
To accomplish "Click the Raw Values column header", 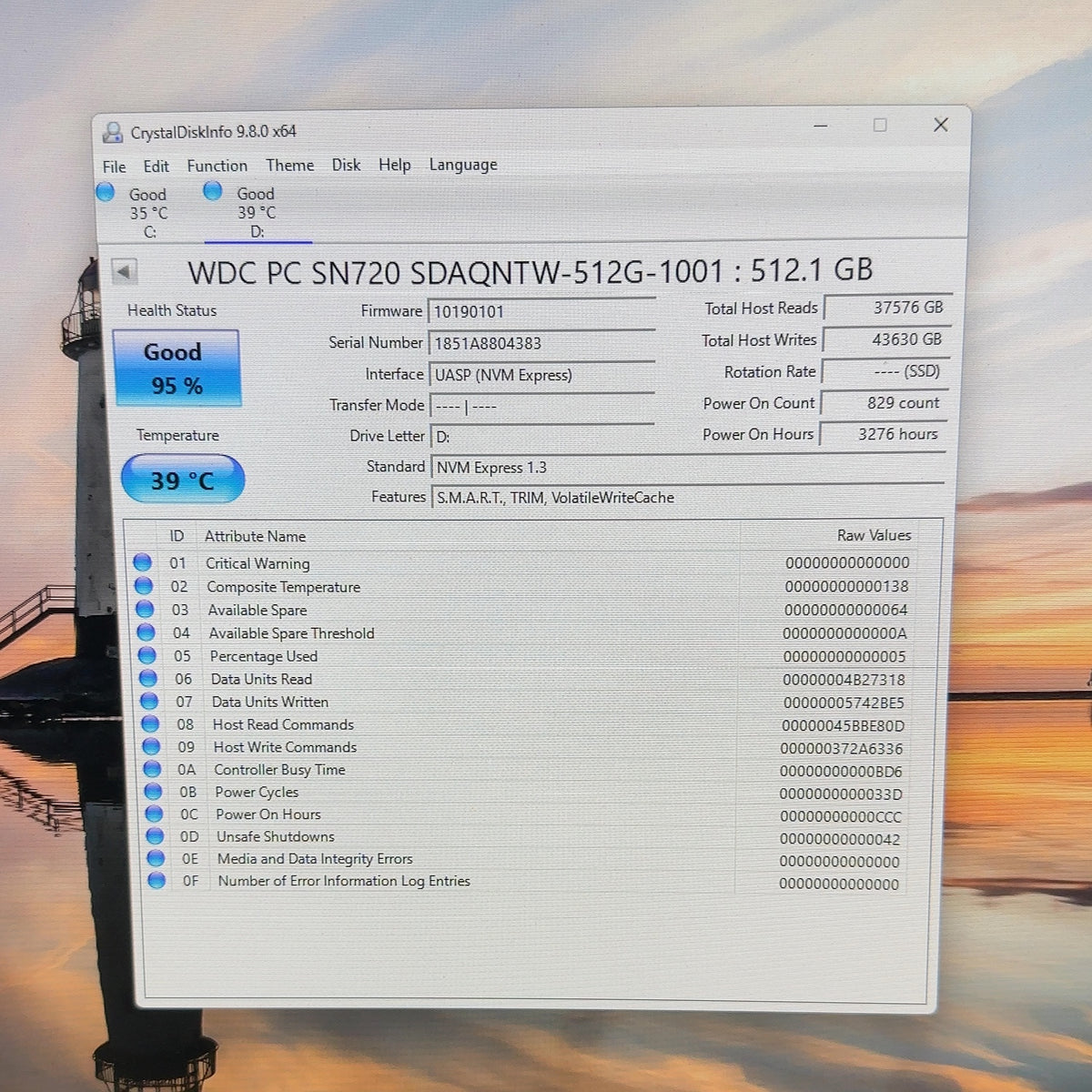I will coord(874,535).
